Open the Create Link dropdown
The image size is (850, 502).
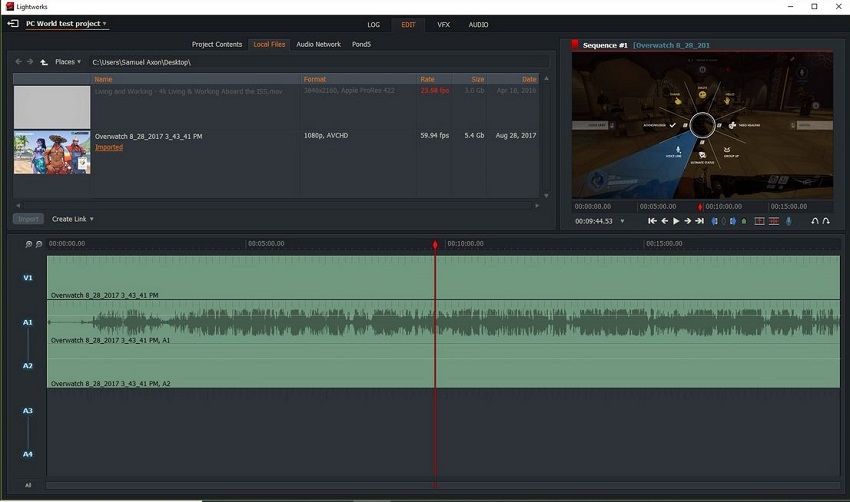pyautogui.click(x=73, y=219)
